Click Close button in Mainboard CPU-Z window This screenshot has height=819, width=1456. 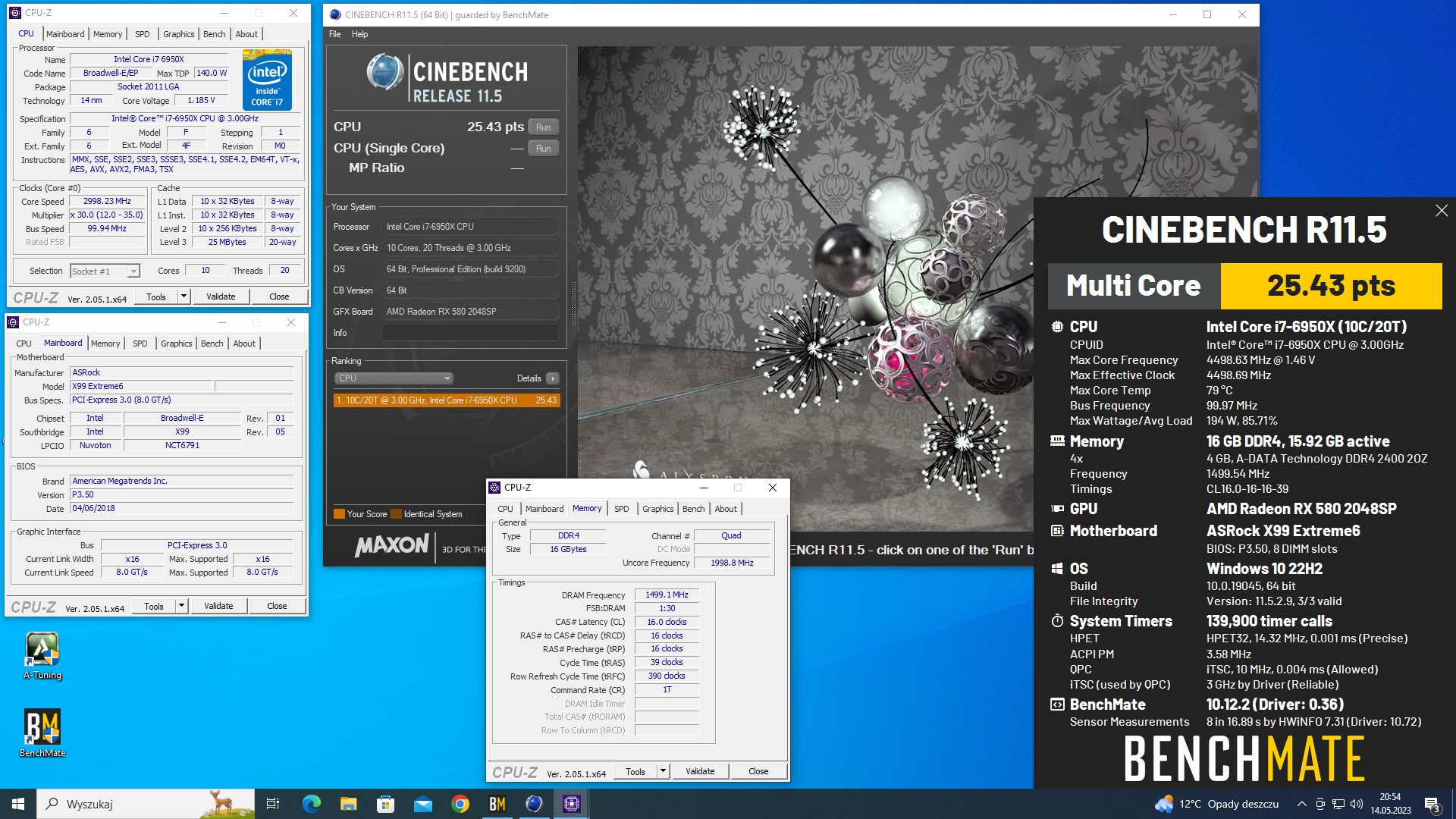coord(277,606)
